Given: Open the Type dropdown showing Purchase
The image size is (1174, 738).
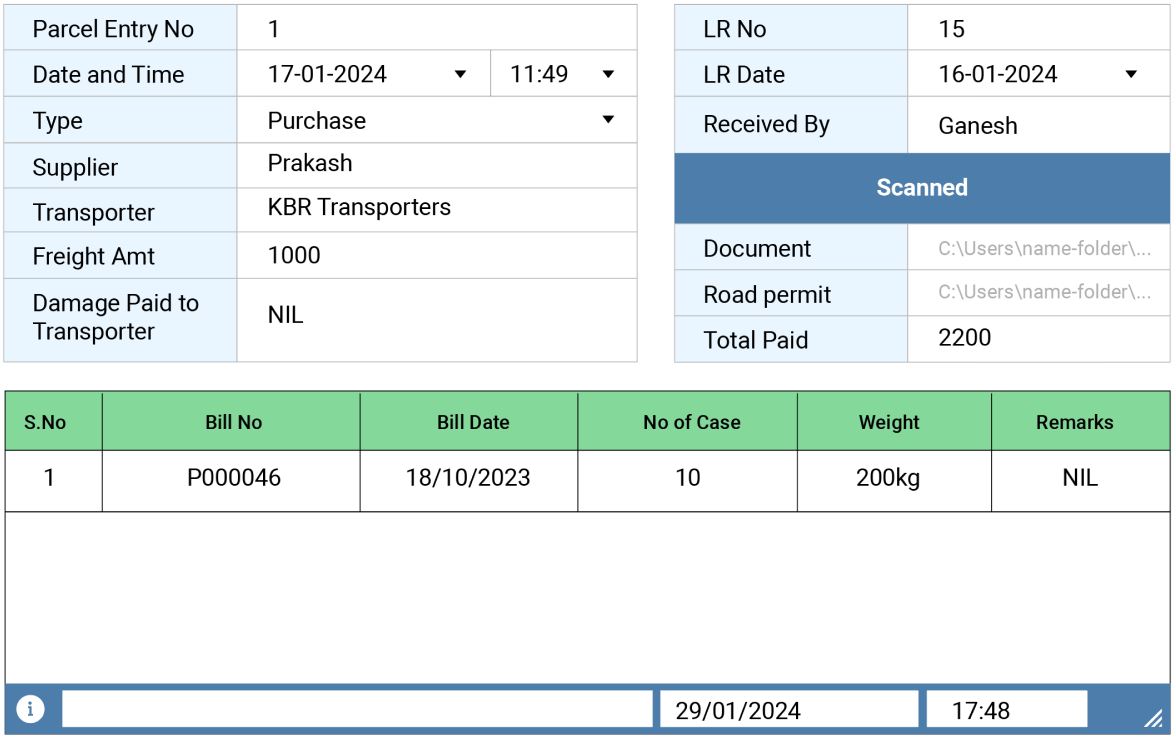Looking at the screenshot, I should pyautogui.click(x=609, y=119).
